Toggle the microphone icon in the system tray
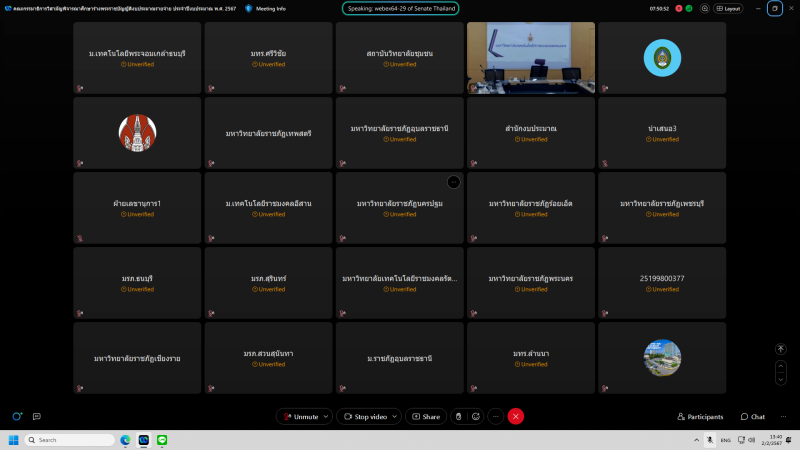This screenshot has height=450, width=800. point(709,440)
